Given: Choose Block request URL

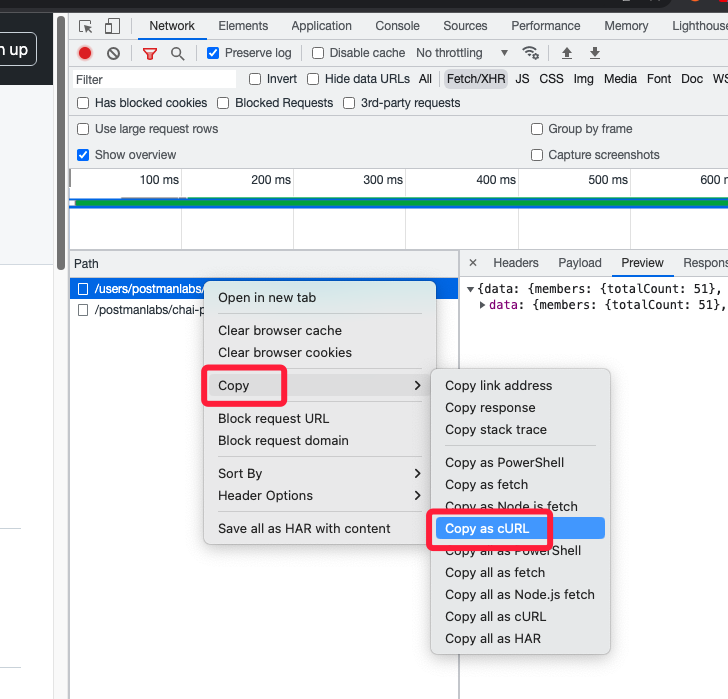Looking at the screenshot, I should tap(319, 418).
